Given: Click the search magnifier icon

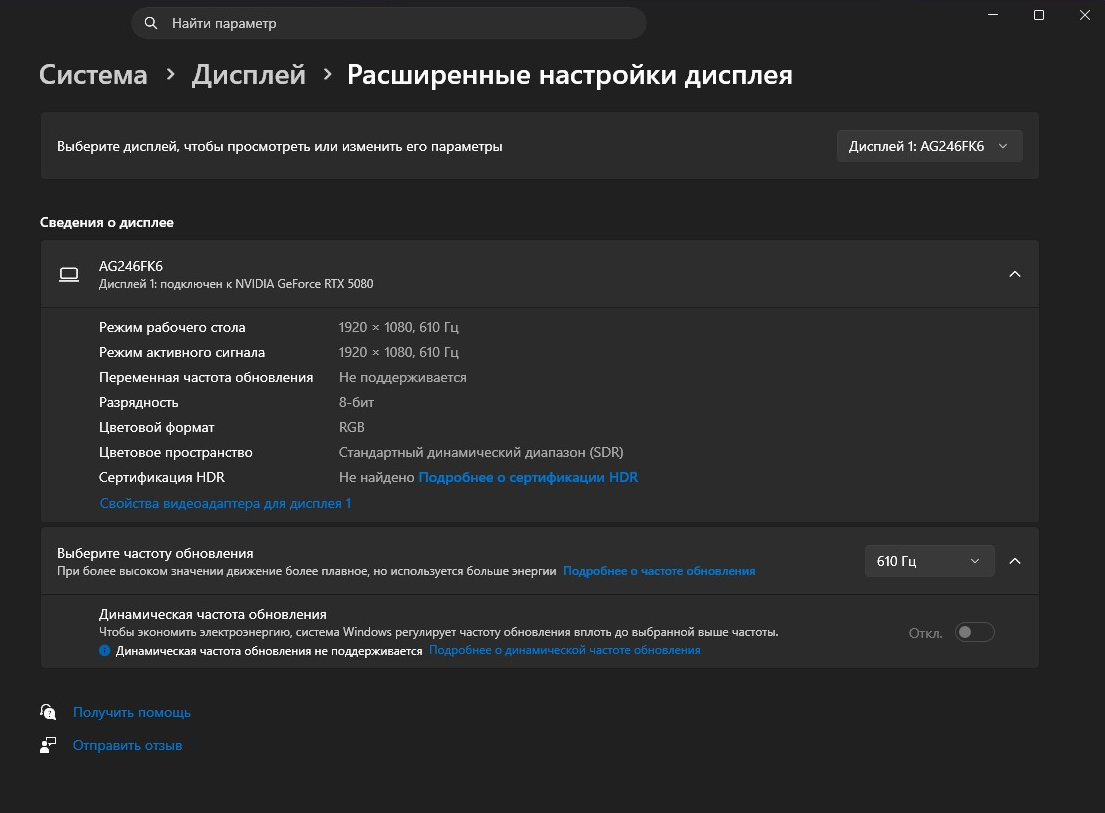Looking at the screenshot, I should click(151, 23).
